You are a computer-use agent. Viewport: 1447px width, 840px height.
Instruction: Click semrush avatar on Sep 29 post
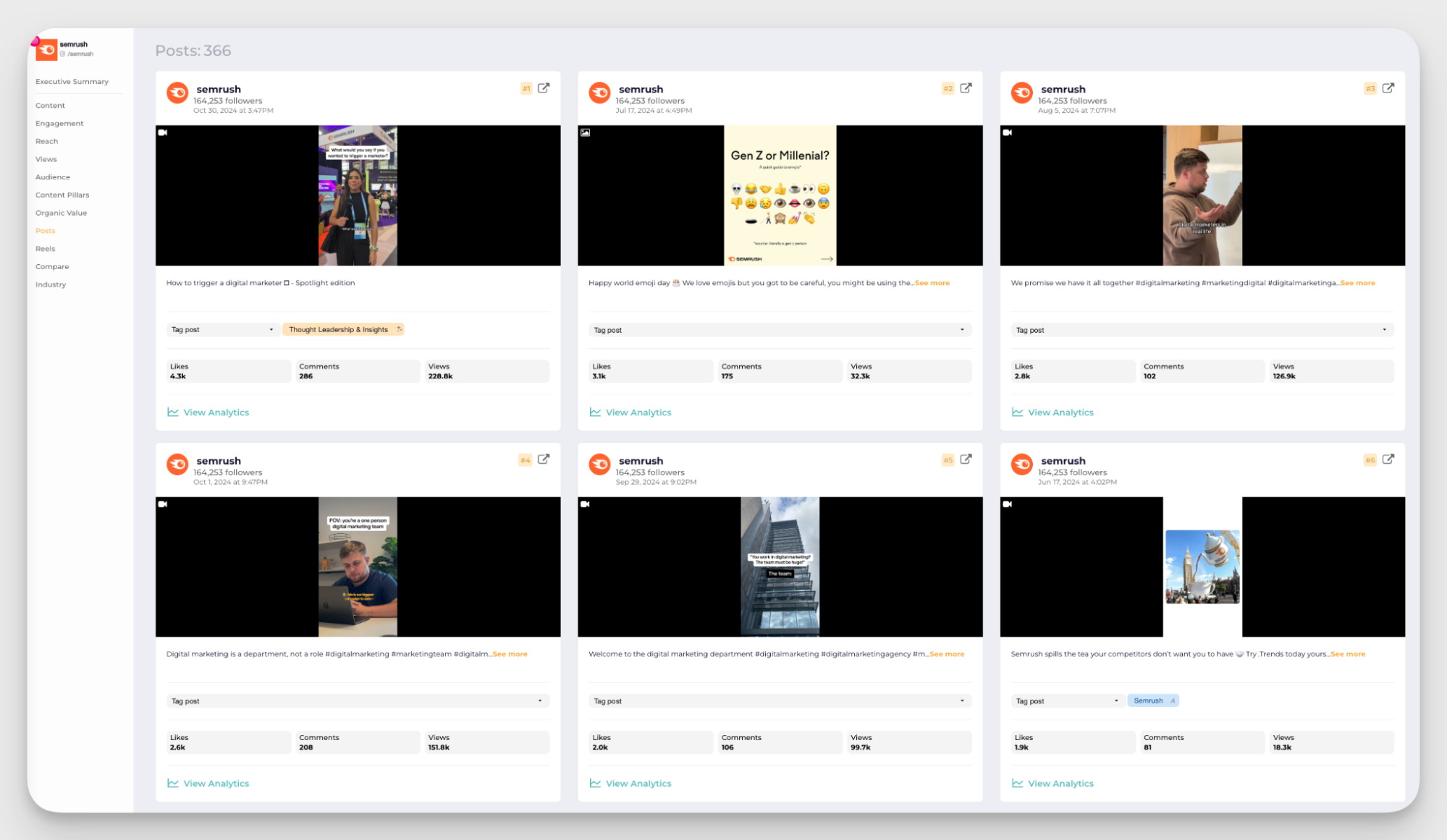pos(599,464)
